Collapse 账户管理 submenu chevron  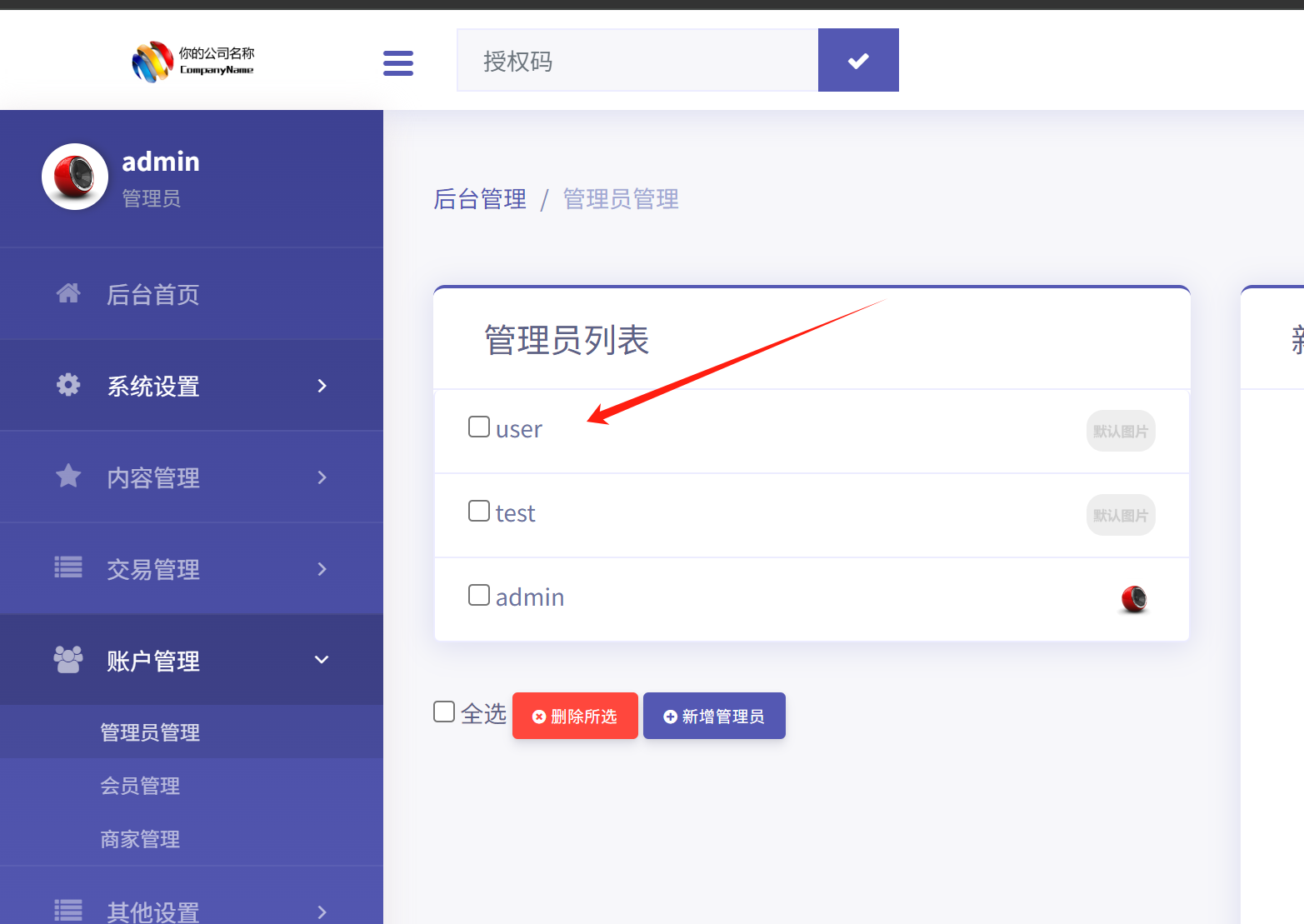tap(322, 660)
